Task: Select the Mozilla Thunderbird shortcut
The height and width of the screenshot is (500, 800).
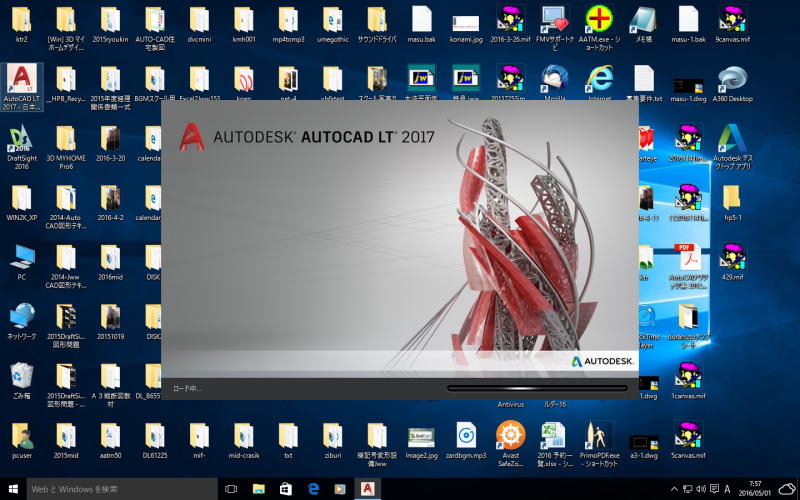Action: (555, 84)
